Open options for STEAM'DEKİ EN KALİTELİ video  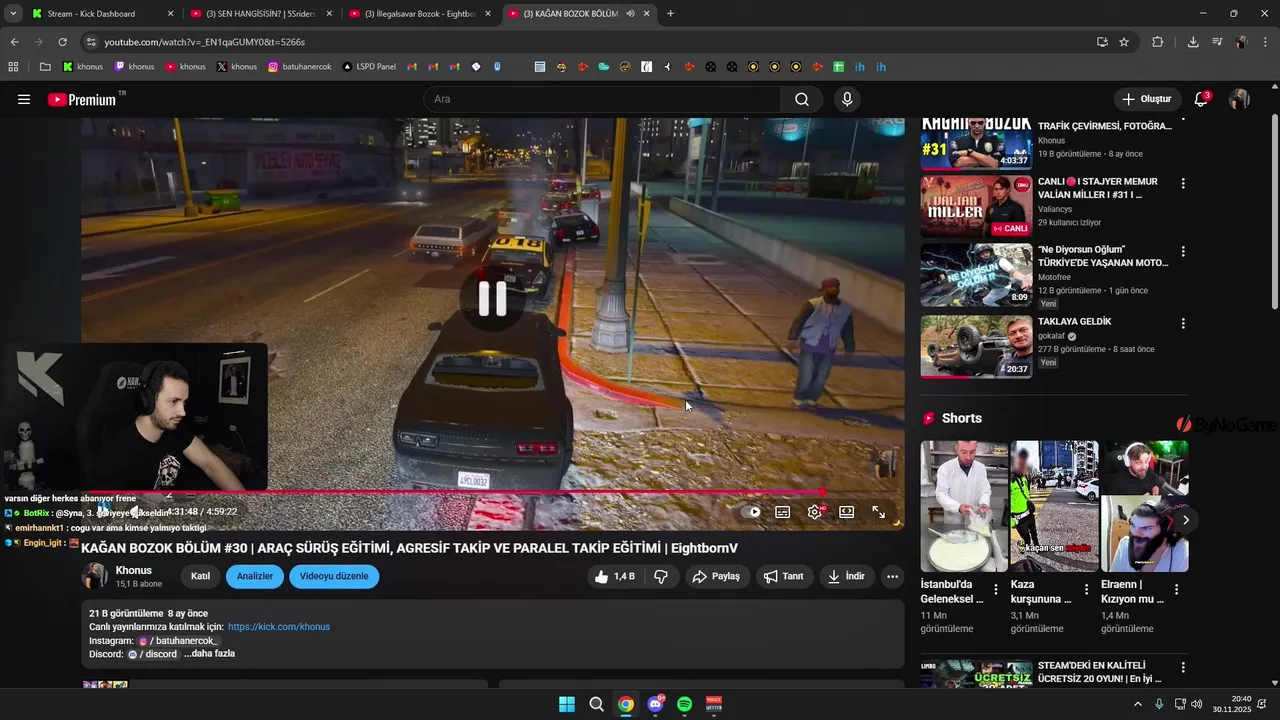click(1183, 668)
